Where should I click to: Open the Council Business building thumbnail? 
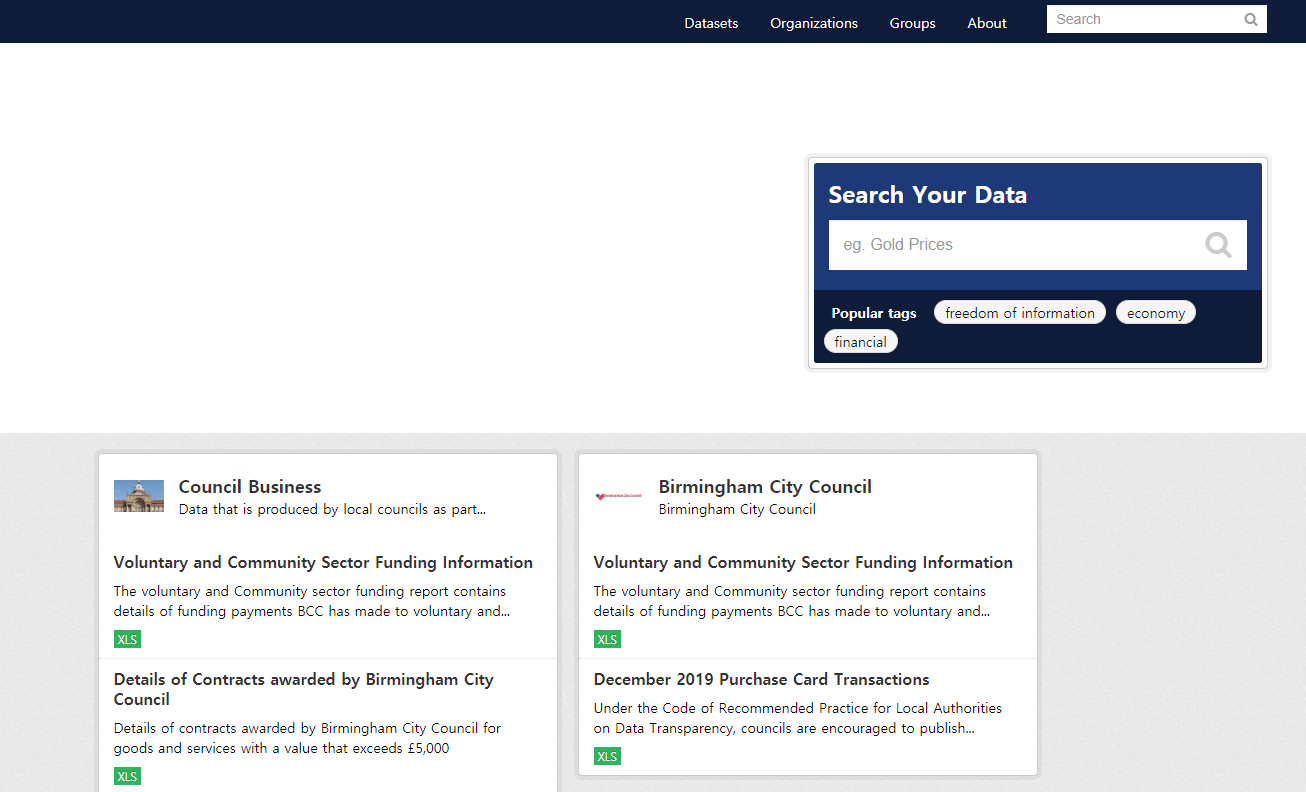(139, 497)
